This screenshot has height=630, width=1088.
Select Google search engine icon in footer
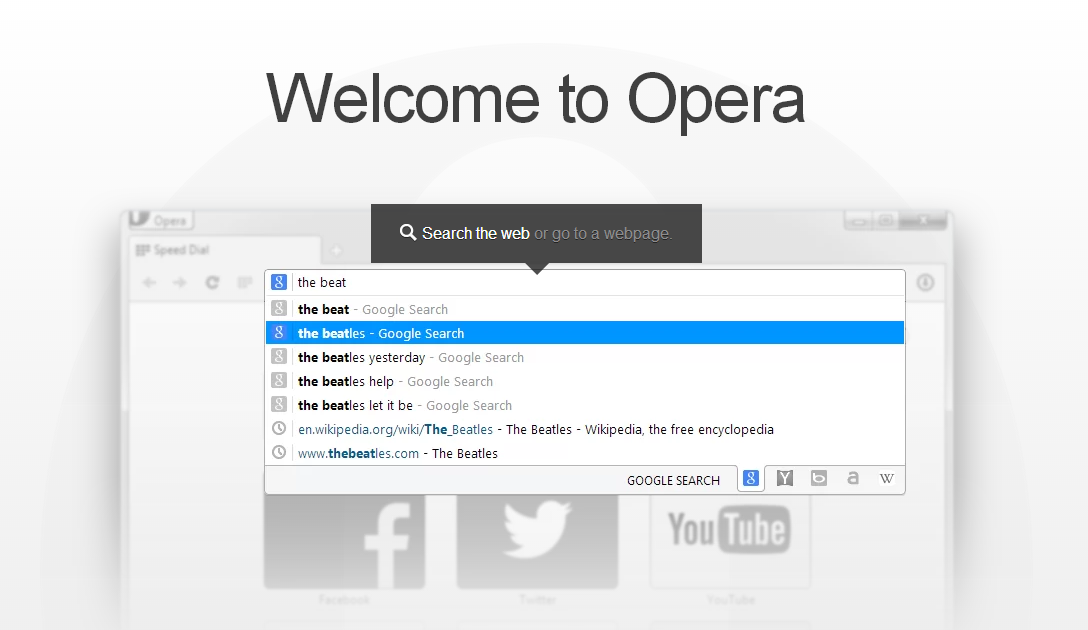pos(751,478)
